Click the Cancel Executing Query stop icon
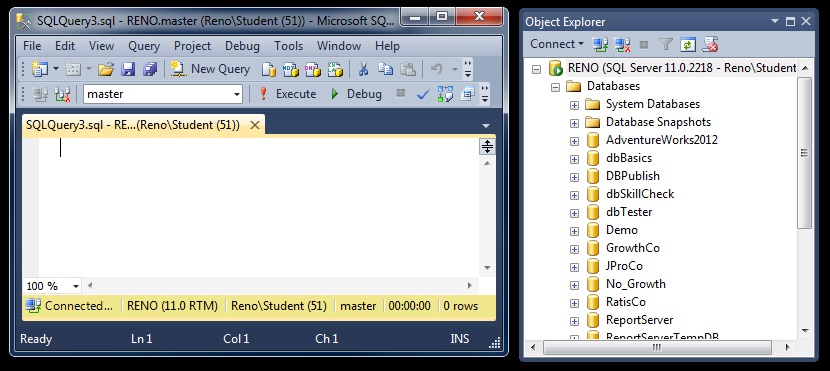This screenshot has height=371, width=830. [401, 94]
